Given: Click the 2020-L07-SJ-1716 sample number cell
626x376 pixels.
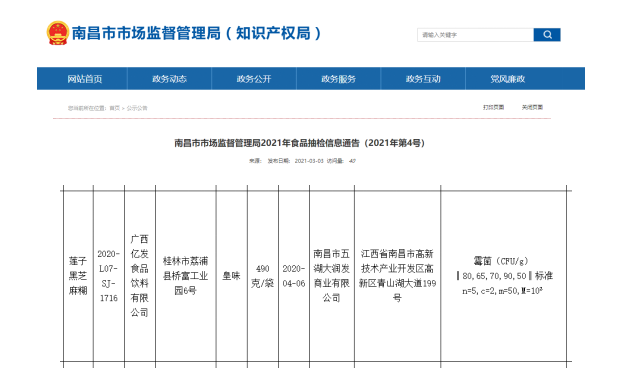Looking at the screenshot, I should tap(109, 276).
